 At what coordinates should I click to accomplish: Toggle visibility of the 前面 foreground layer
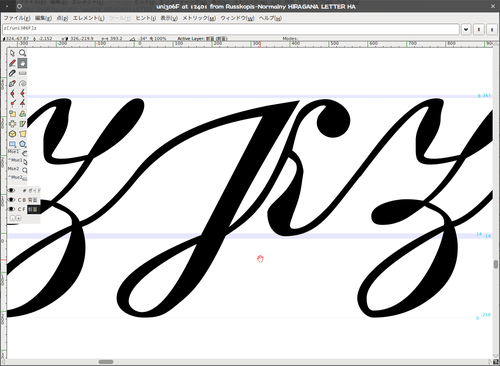point(12,209)
